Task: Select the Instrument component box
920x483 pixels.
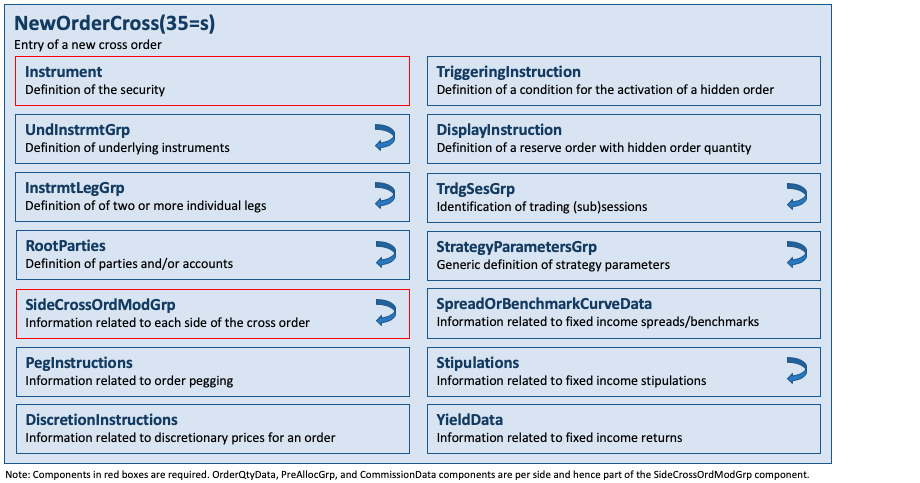Action: tap(212, 81)
